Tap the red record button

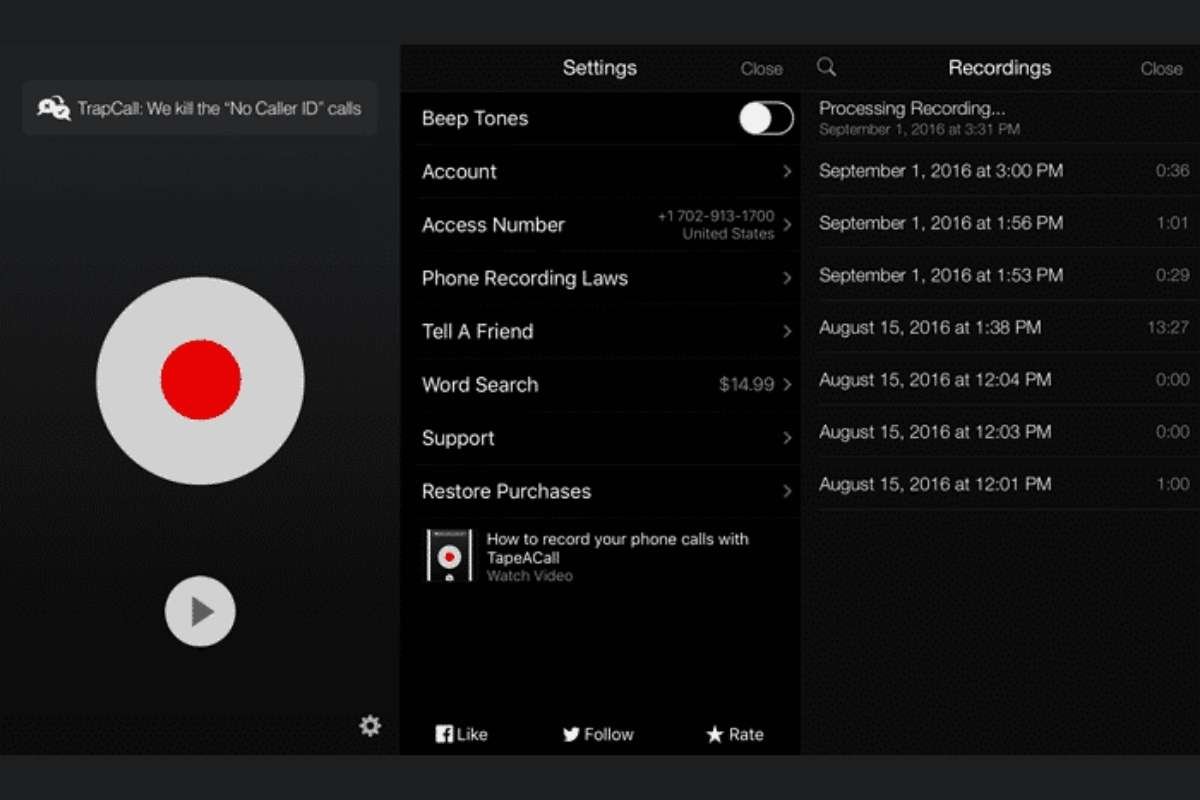click(x=200, y=378)
